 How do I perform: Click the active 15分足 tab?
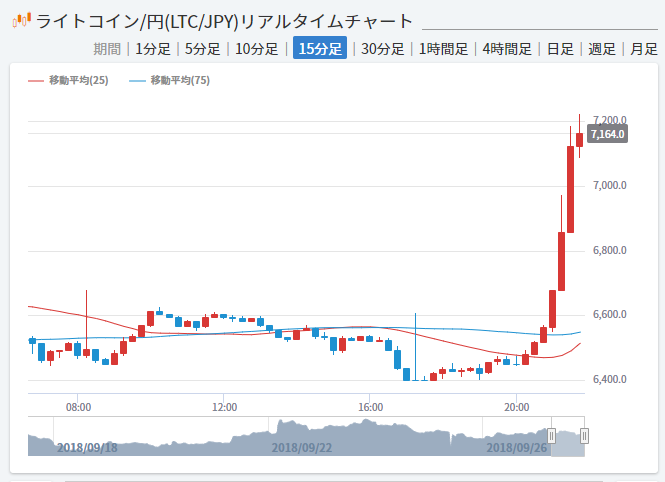[x=320, y=49]
